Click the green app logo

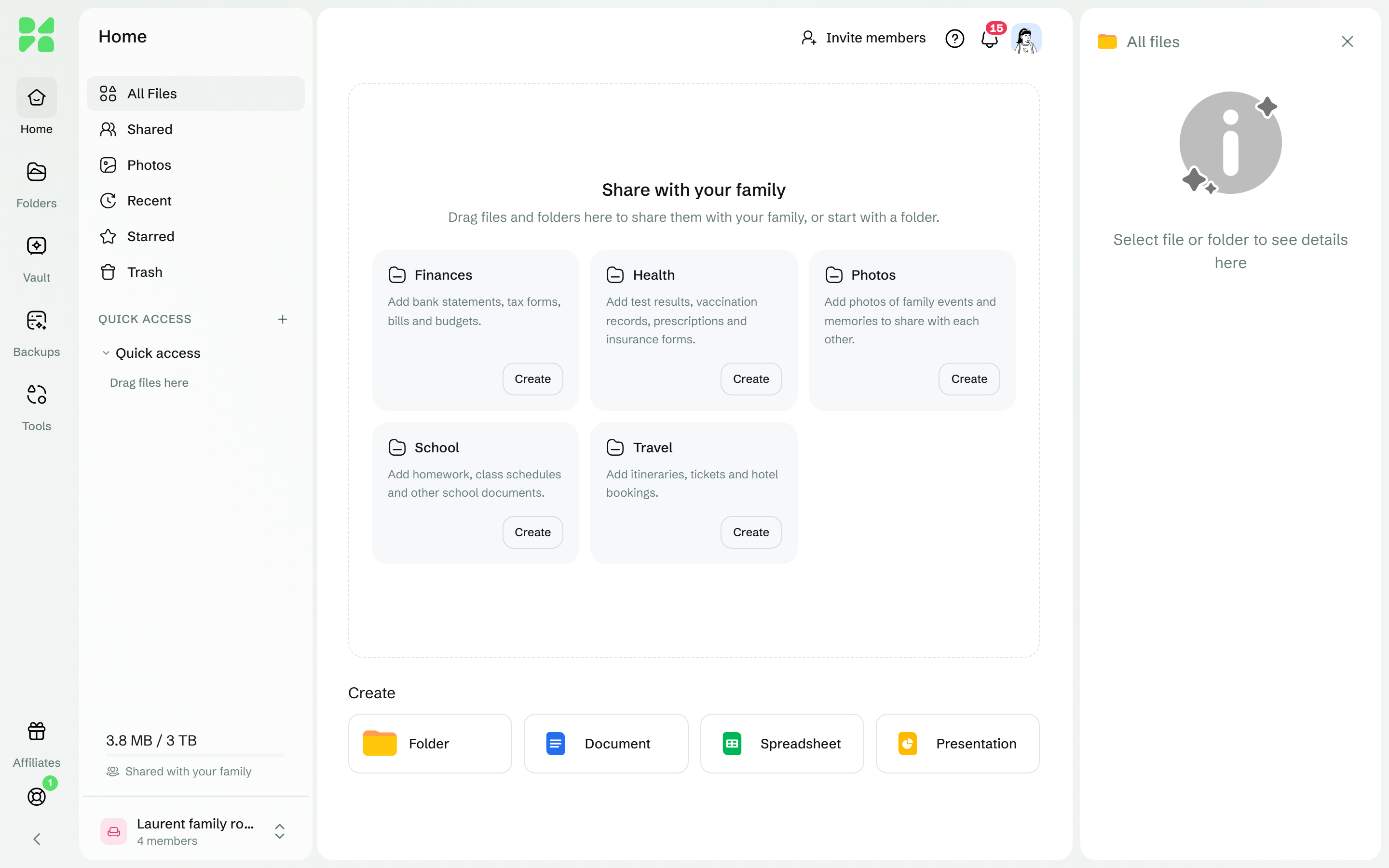(x=37, y=34)
